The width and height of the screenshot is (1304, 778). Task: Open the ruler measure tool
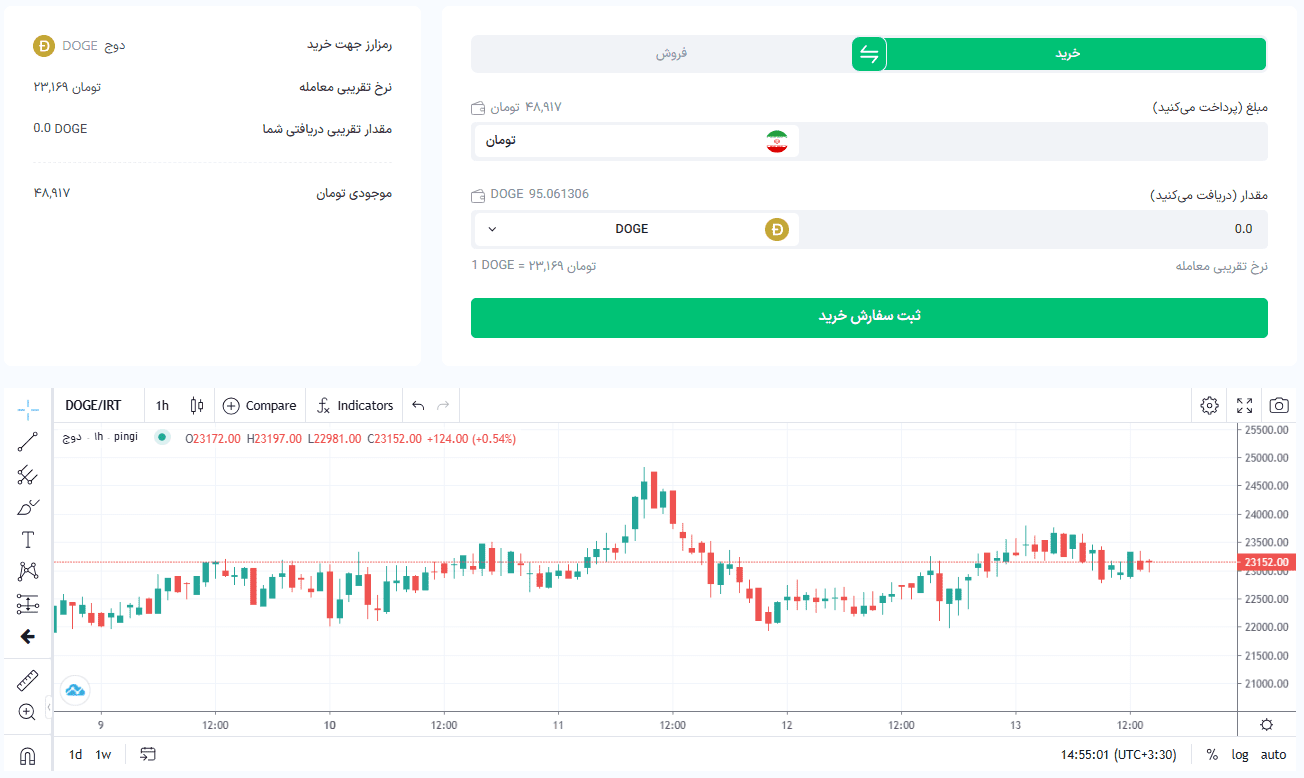tap(28, 681)
